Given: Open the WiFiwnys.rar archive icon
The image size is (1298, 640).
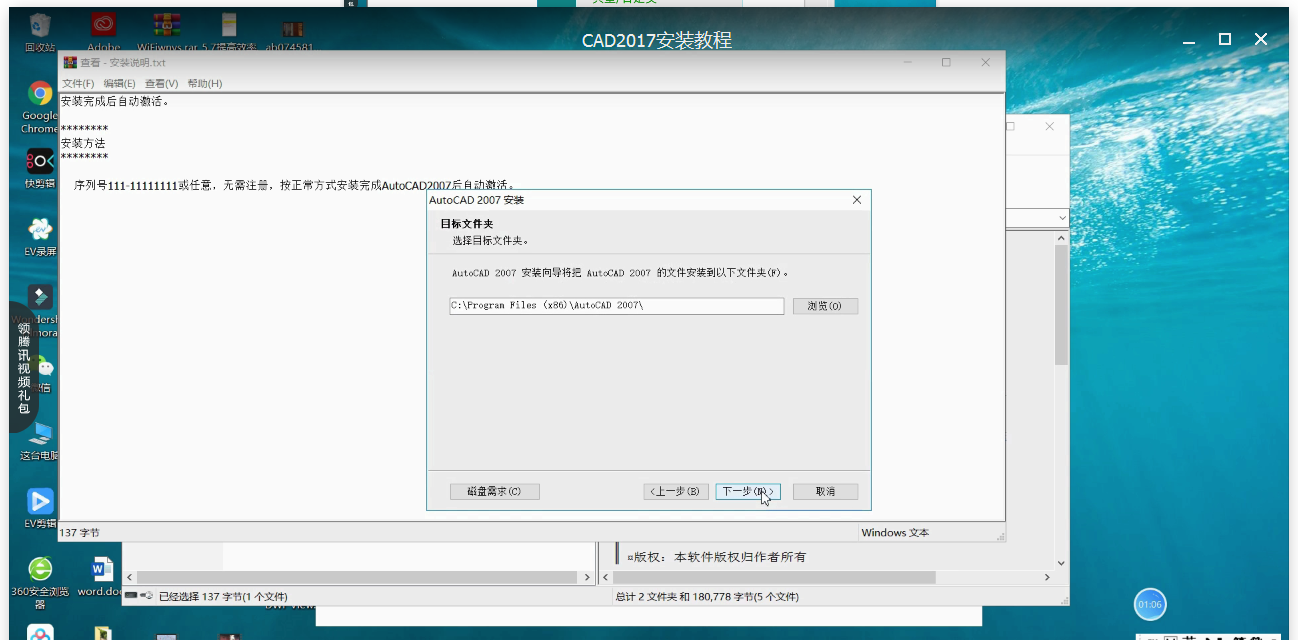Looking at the screenshot, I should 166,25.
